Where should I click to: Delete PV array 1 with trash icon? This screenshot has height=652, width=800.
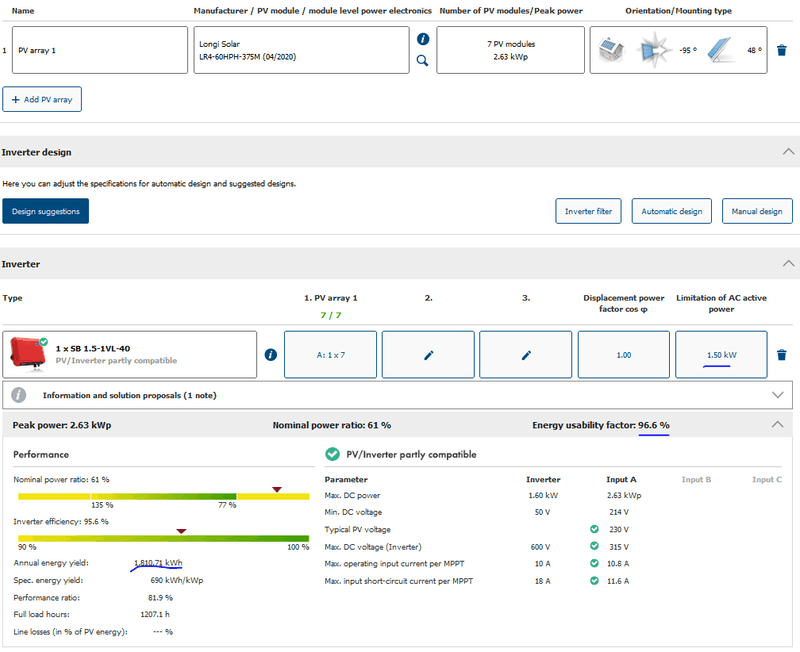coord(782,50)
